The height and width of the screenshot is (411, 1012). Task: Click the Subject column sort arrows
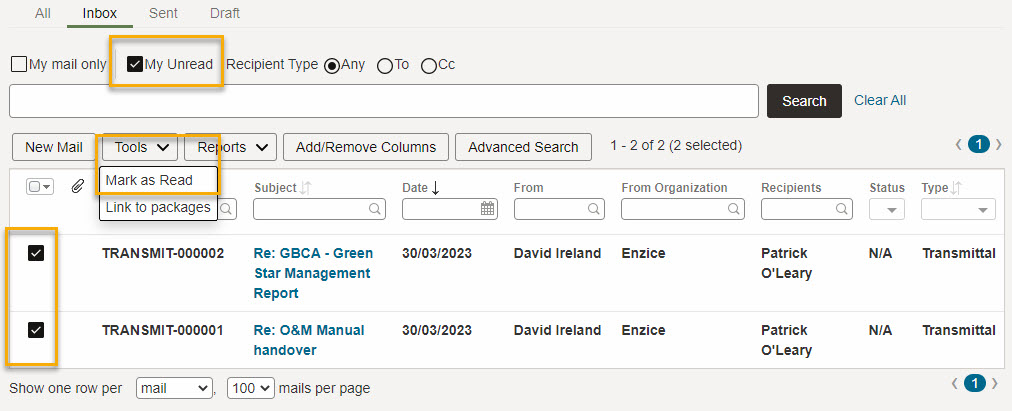point(307,188)
